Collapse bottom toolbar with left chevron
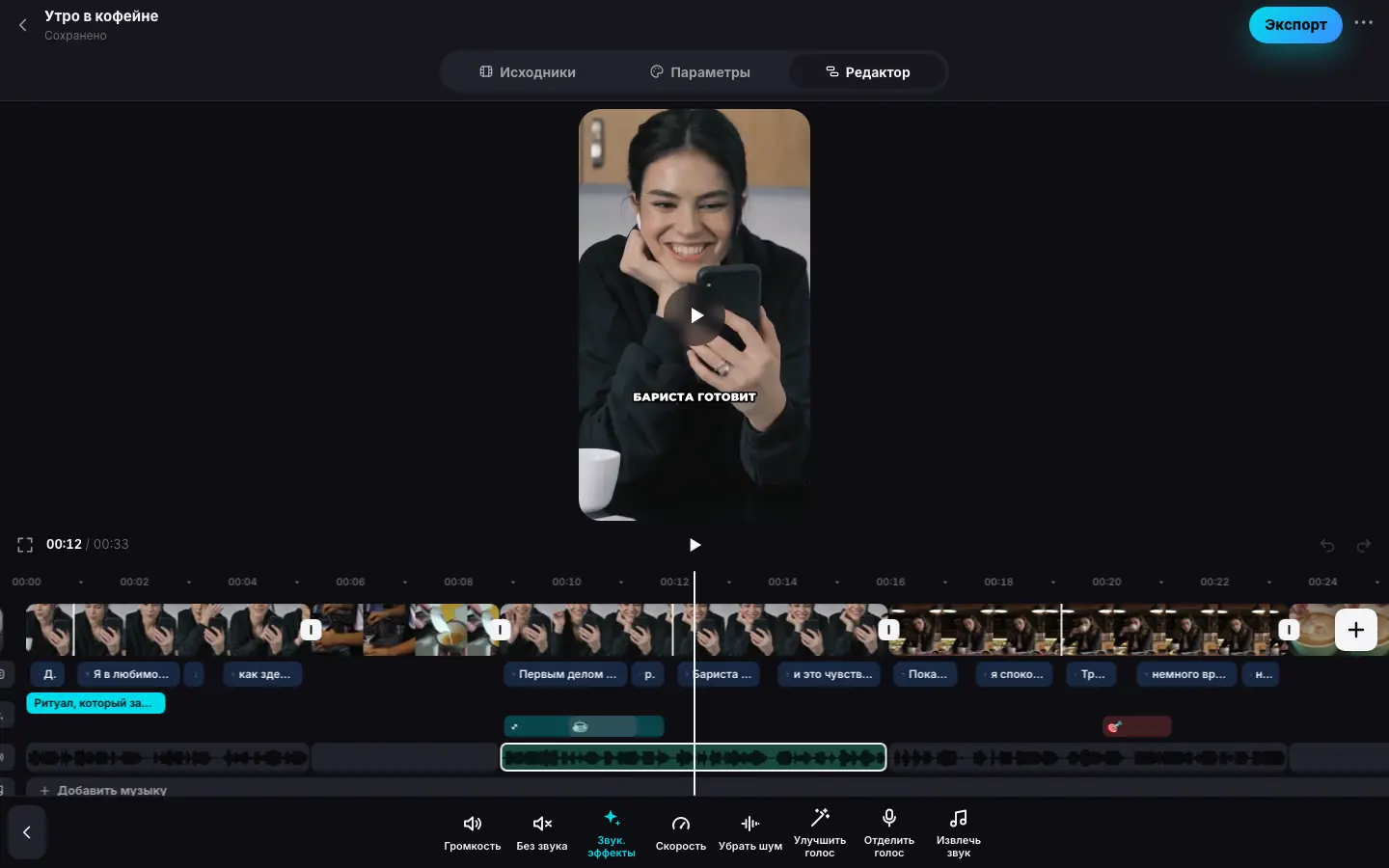This screenshot has width=1389, height=868. click(x=27, y=832)
